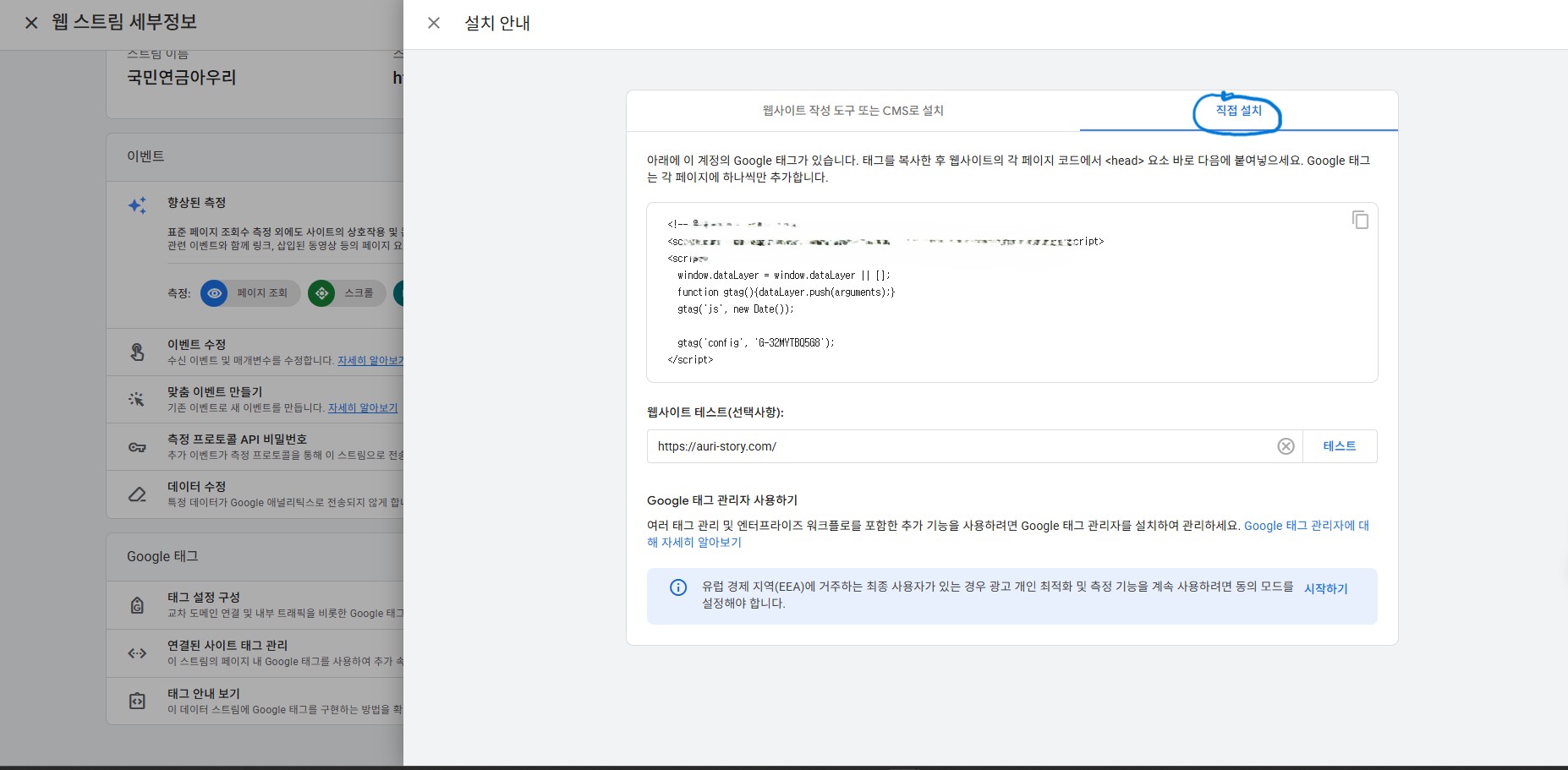Screen dimensions: 1568x770
Task: Click the 이벤트 수정 wrench icon
Action: coord(138,350)
